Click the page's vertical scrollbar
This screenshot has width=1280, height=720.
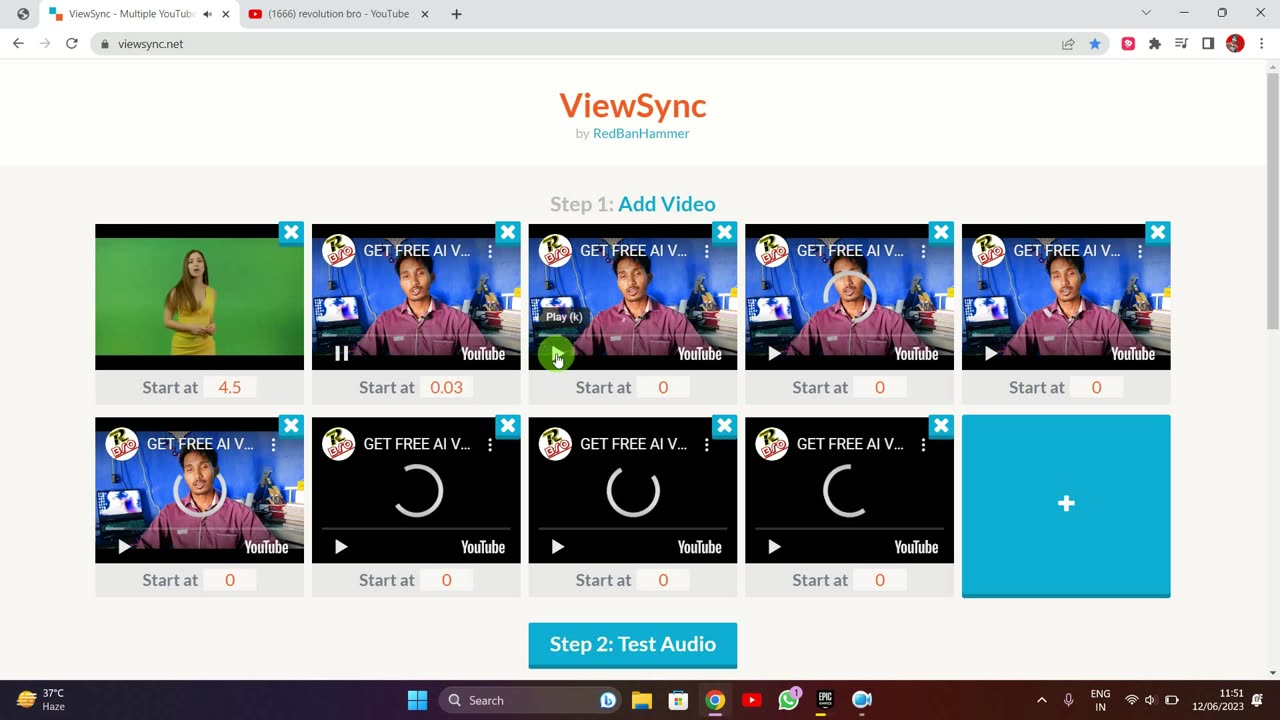coord(1272,200)
